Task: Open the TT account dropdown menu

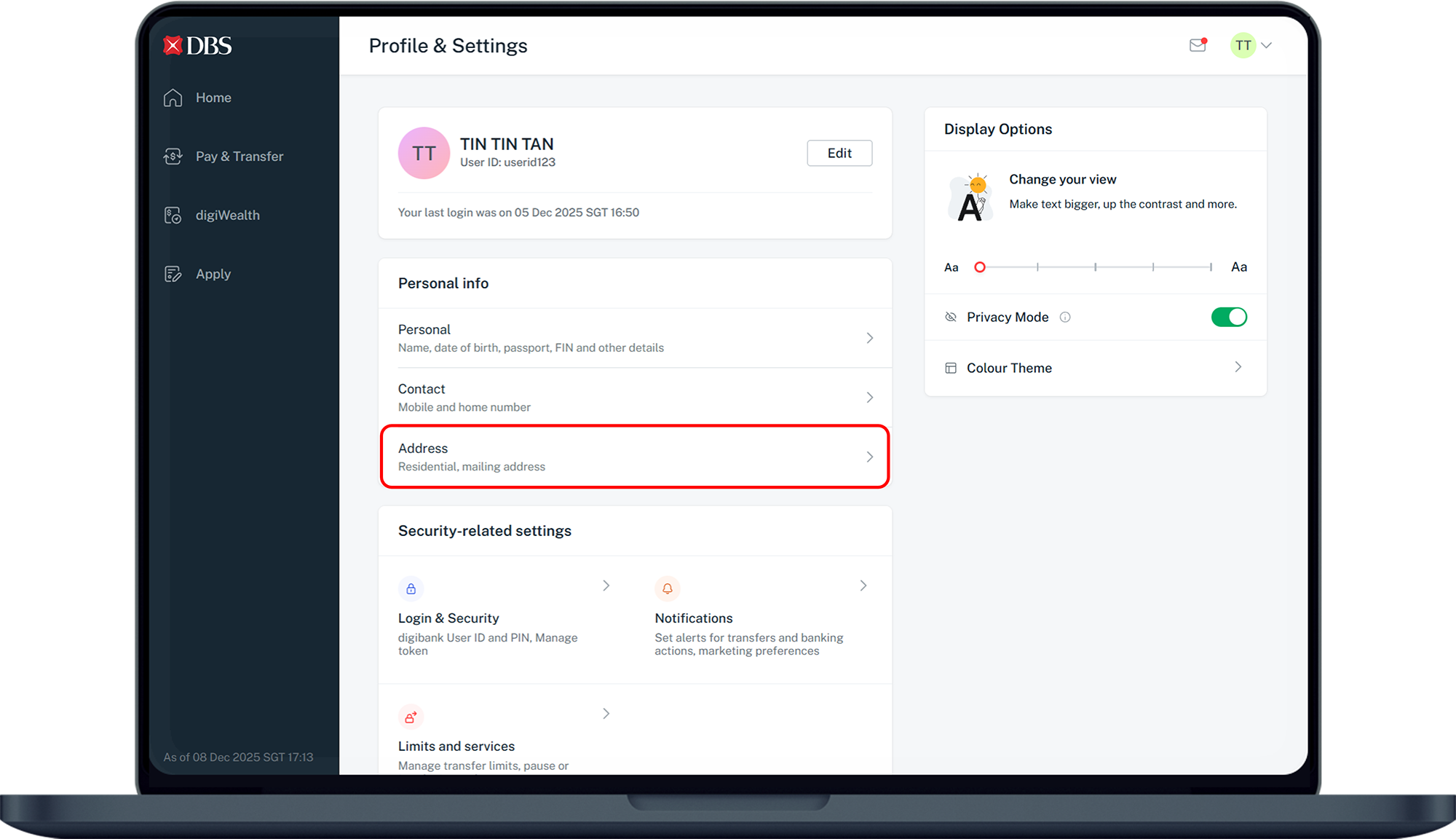Action: point(1267,45)
